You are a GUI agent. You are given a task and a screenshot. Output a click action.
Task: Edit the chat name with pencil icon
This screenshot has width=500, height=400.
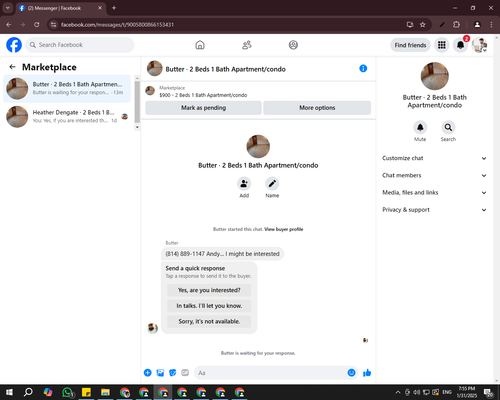click(272, 184)
